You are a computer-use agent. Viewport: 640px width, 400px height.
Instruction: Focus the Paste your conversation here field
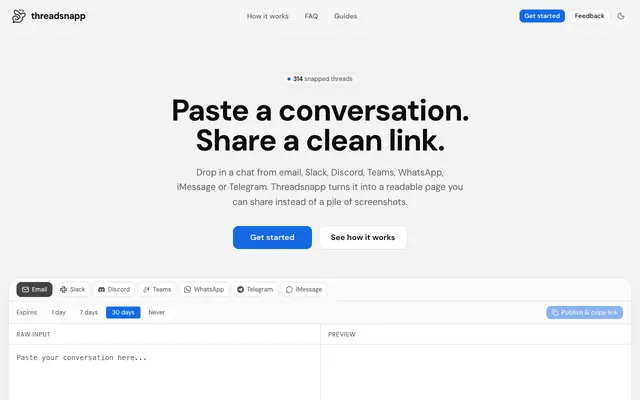[x=165, y=371]
